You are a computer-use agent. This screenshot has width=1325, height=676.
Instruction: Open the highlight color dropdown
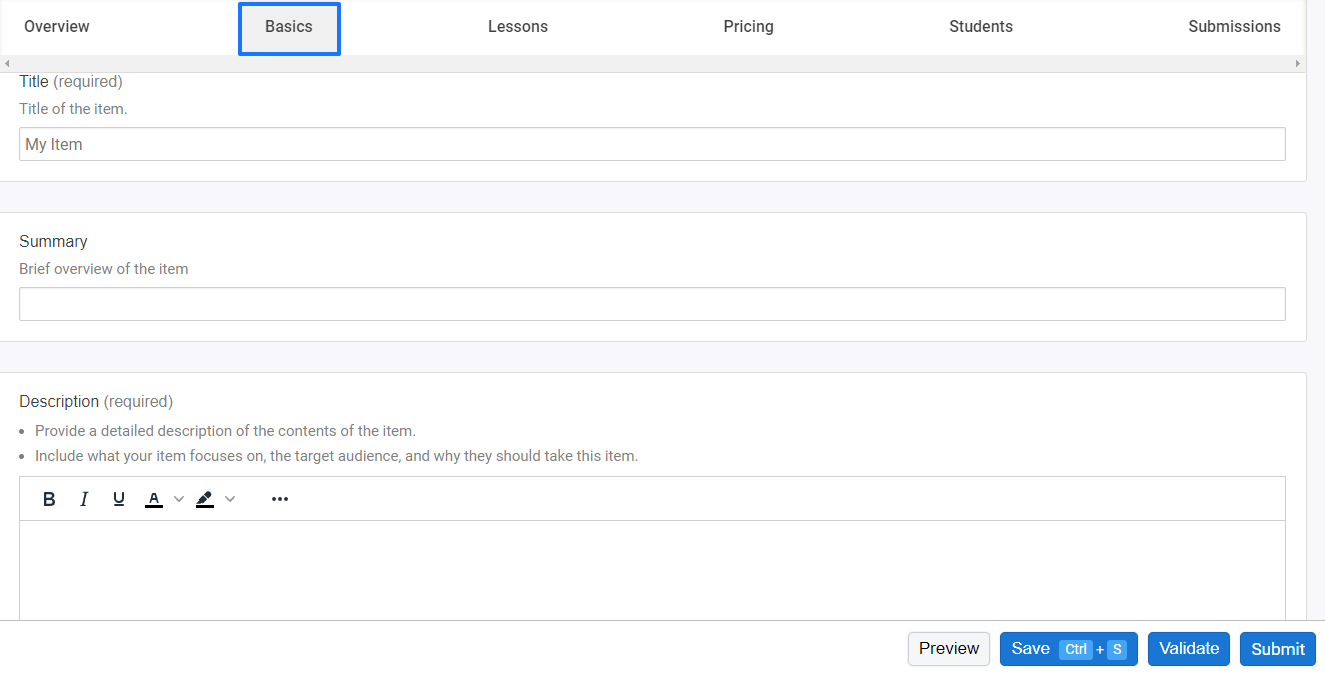(x=230, y=498)
